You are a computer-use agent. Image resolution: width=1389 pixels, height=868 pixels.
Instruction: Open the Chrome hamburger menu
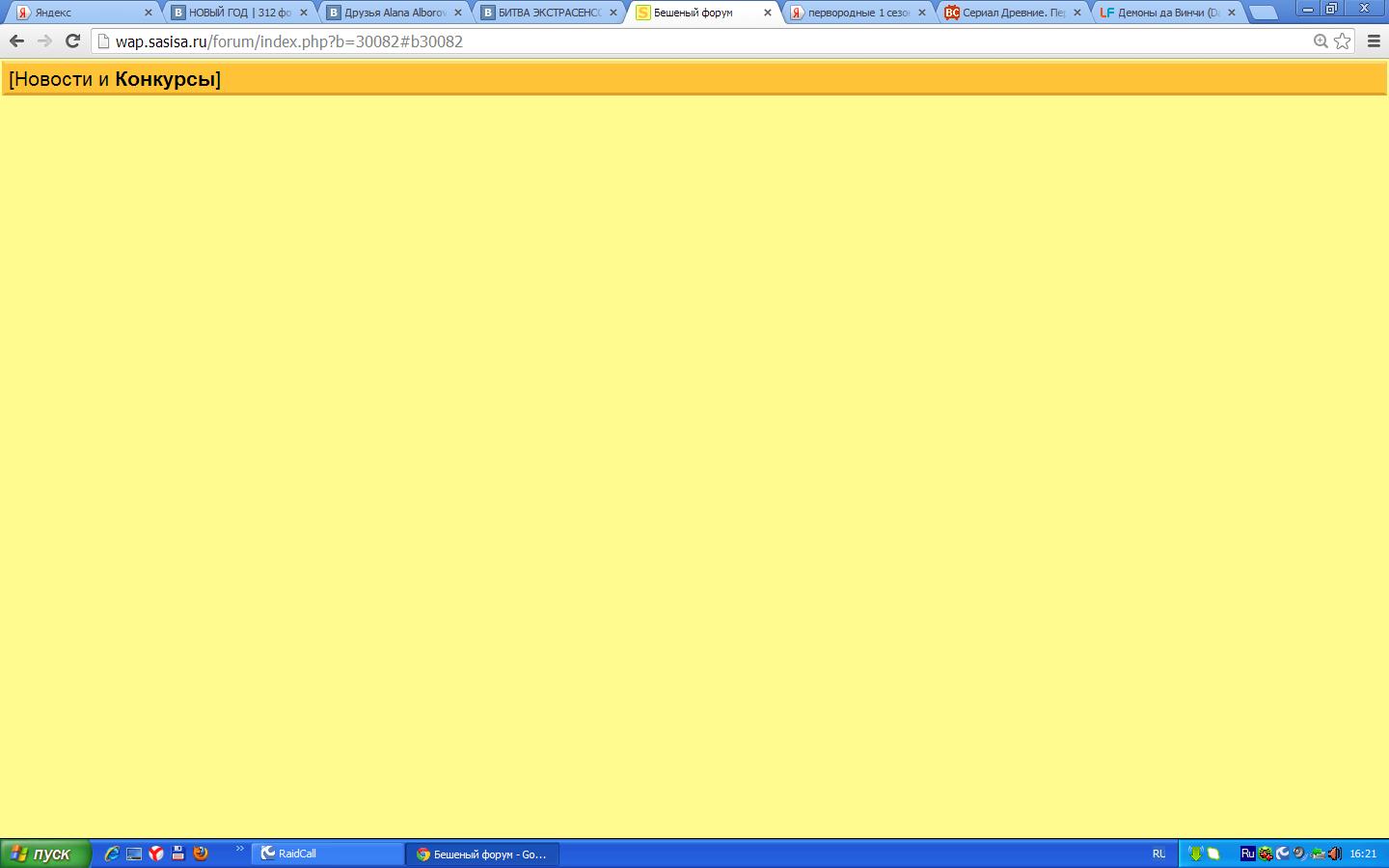1374,41
